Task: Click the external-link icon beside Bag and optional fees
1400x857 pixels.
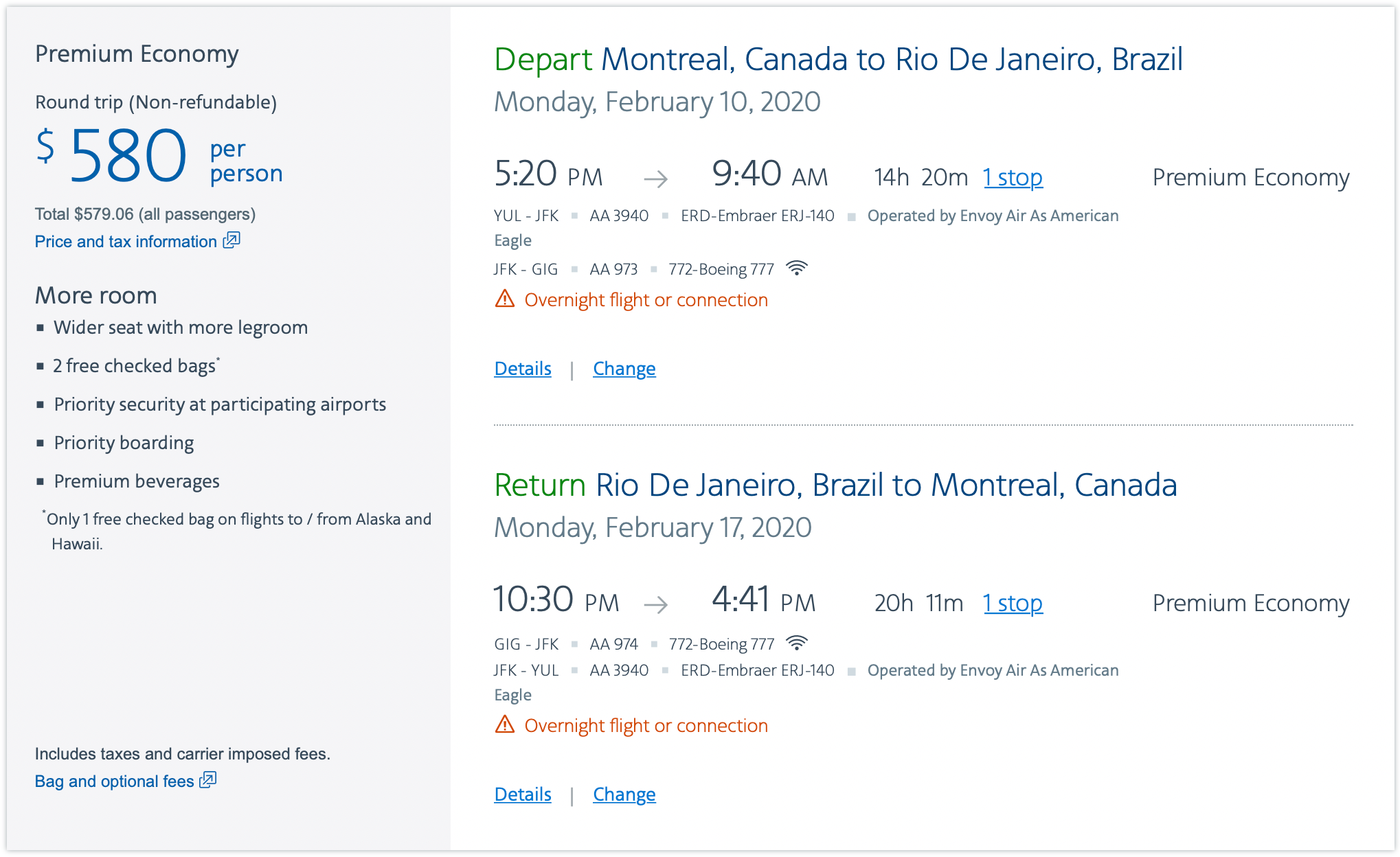Action: tap(208, 780)
